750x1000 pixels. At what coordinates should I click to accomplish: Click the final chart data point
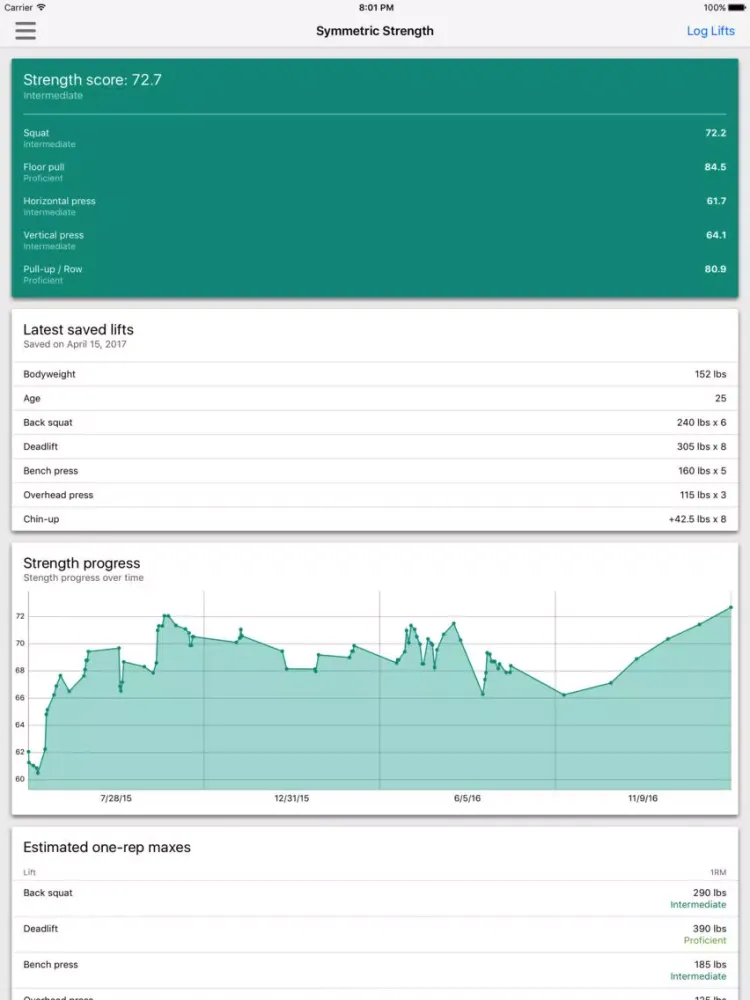pos(731,608)
